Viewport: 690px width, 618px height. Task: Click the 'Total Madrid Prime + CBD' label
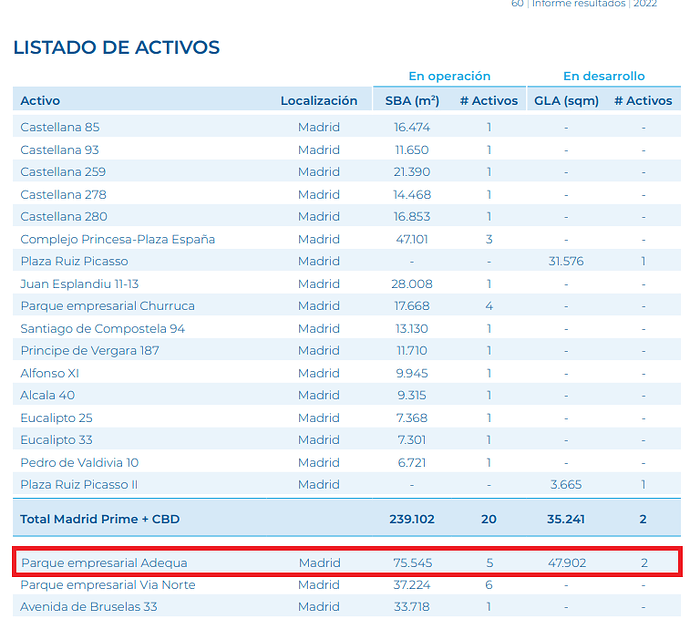coord(100,519)
